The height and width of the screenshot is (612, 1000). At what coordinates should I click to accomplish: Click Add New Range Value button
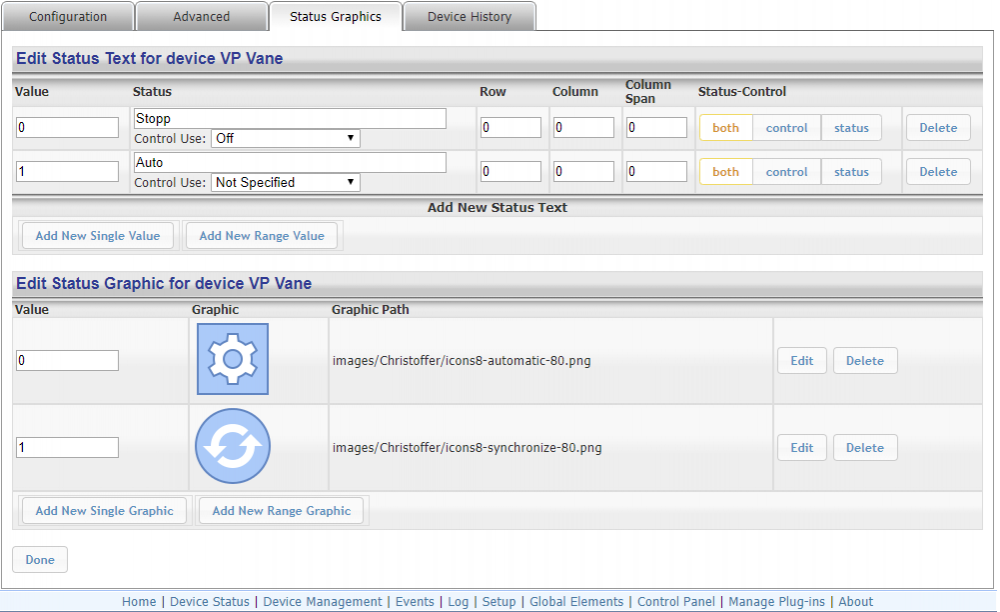point(261,236)
